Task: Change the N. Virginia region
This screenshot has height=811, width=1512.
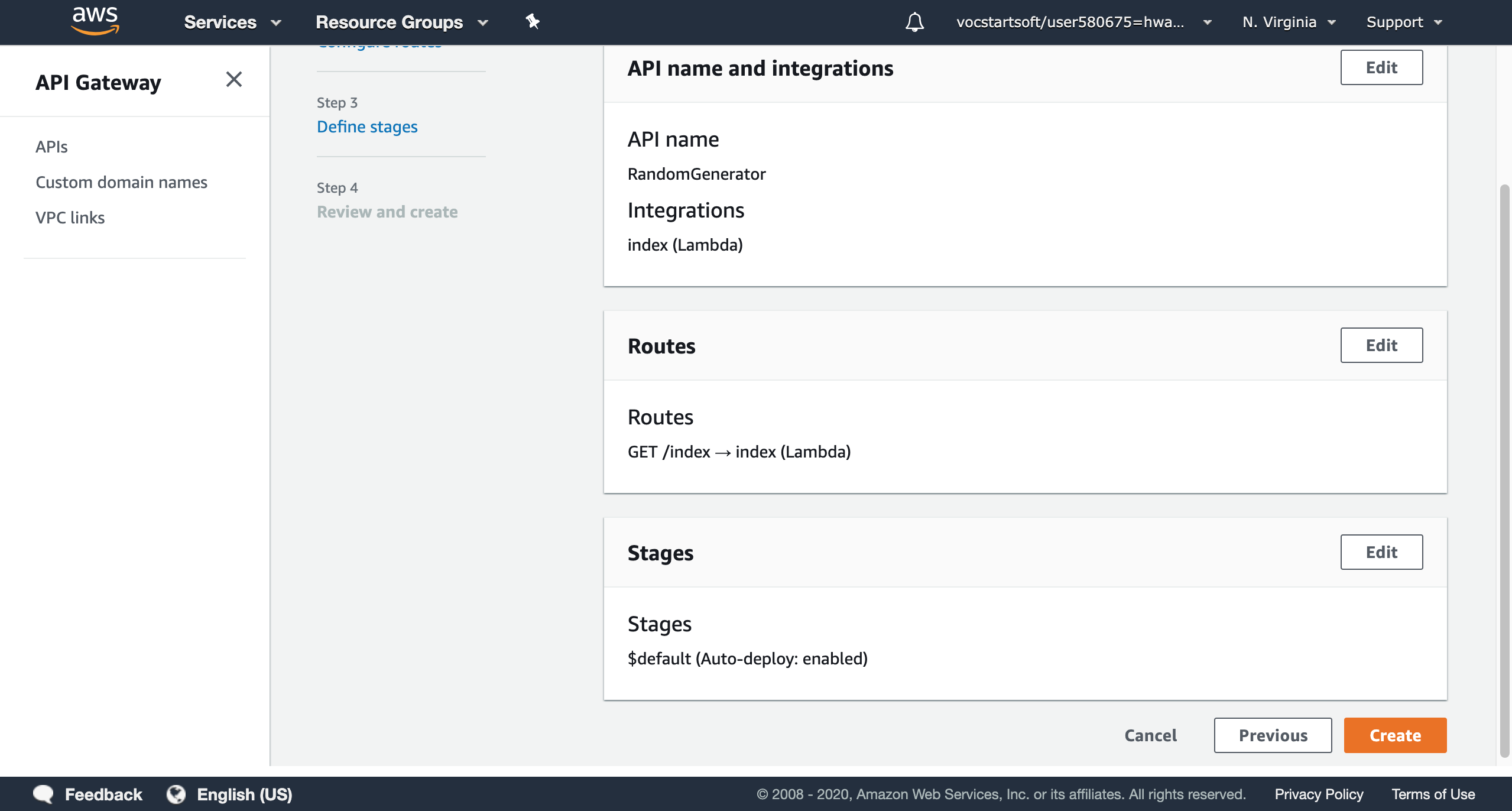Action: pyautogui.click(x=1289, y=22)
